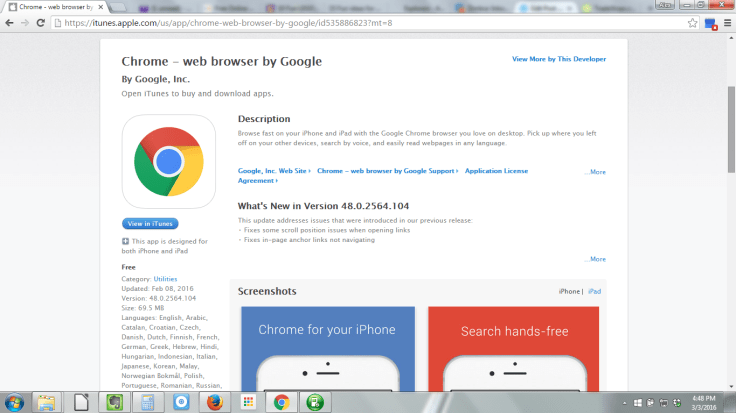Viewport: 736px width, 413px height.
Task: Open the Calculator taskbar icon
Action: (x=147, y=403)
